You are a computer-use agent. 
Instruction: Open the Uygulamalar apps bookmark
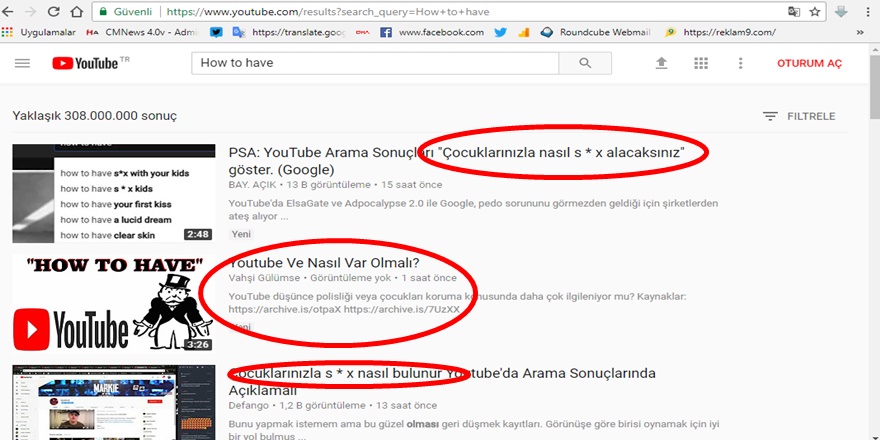coord(39,33)
